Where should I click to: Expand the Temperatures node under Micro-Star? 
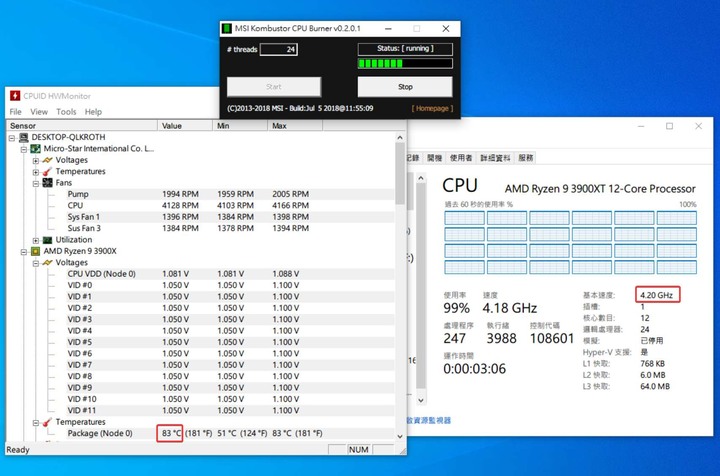click(36, 172)
